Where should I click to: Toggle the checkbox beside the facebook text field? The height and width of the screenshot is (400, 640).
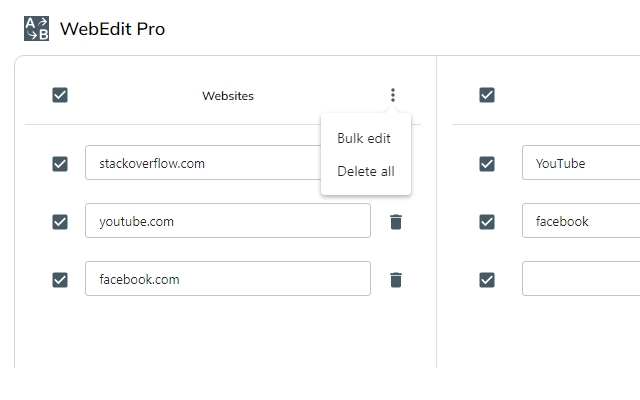[487, 222]
